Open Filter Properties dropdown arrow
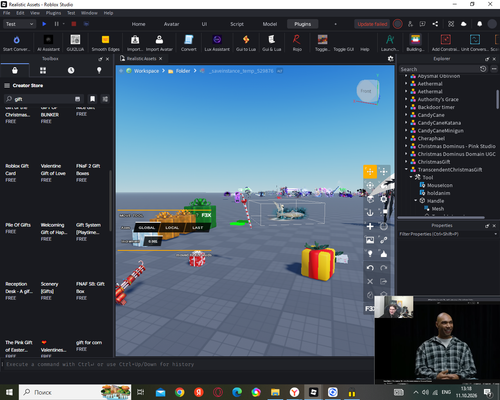 tap(495, 234)
